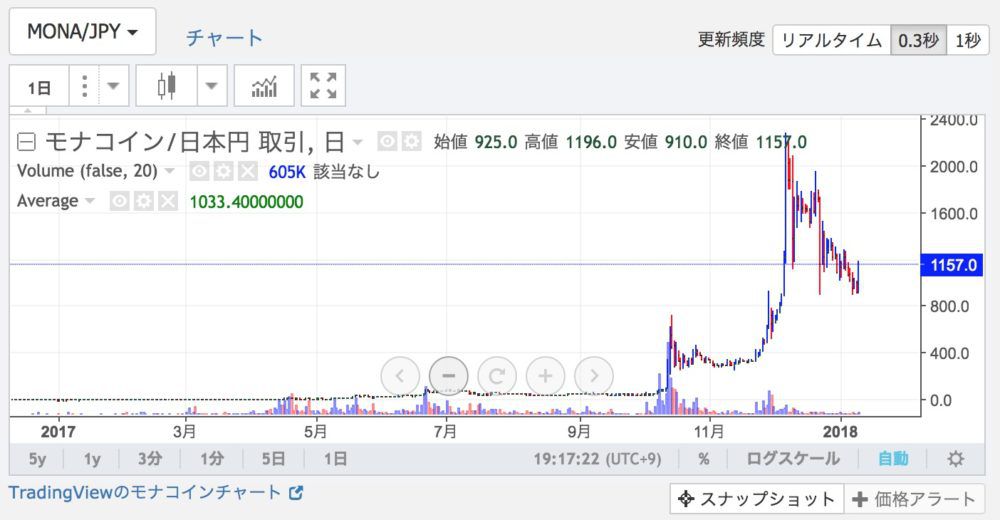Toggle visibility eye of main series

click(387, 141)
